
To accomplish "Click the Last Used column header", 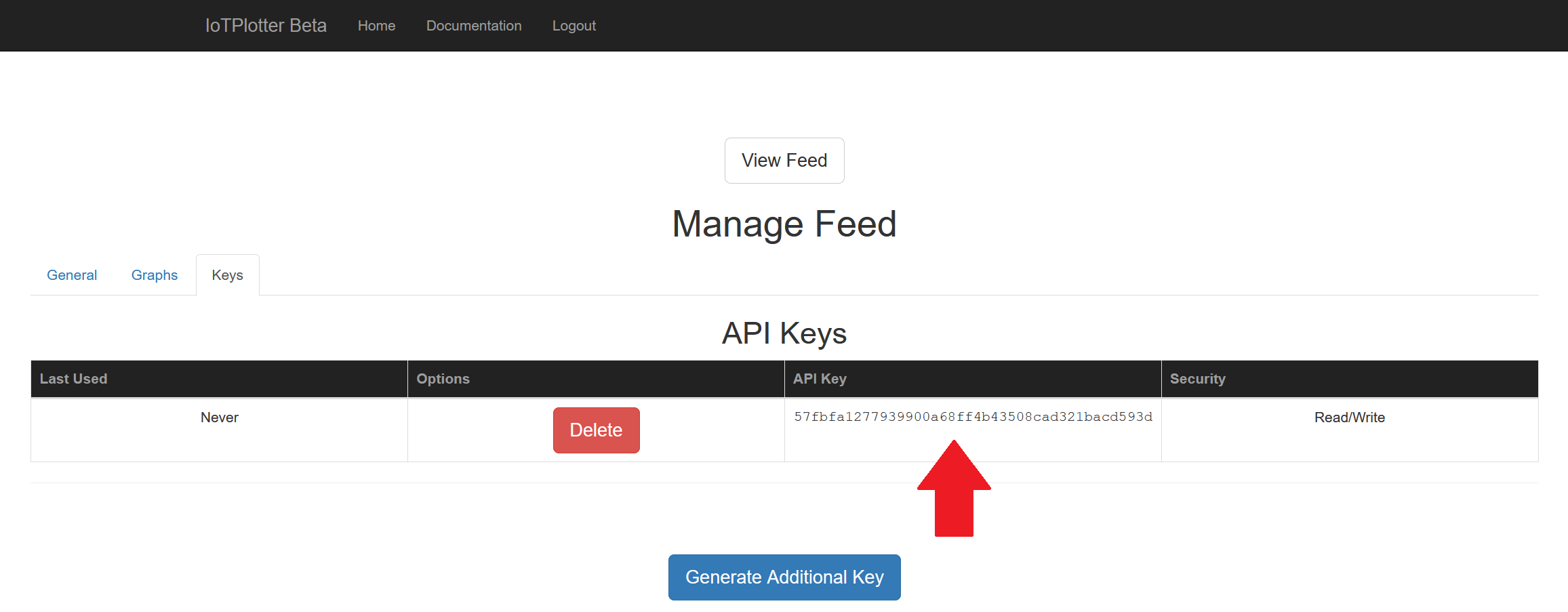I will click(x=73, y=379).
